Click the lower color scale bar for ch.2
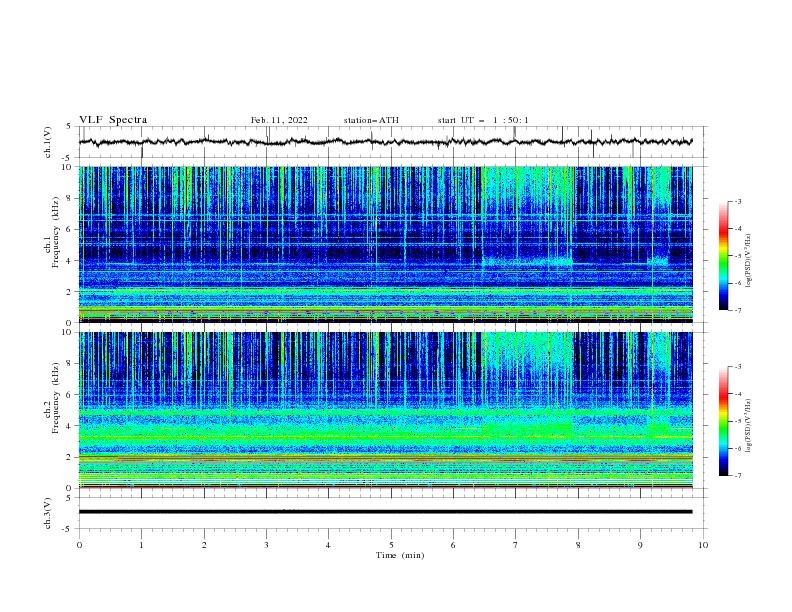 point(723,421)
